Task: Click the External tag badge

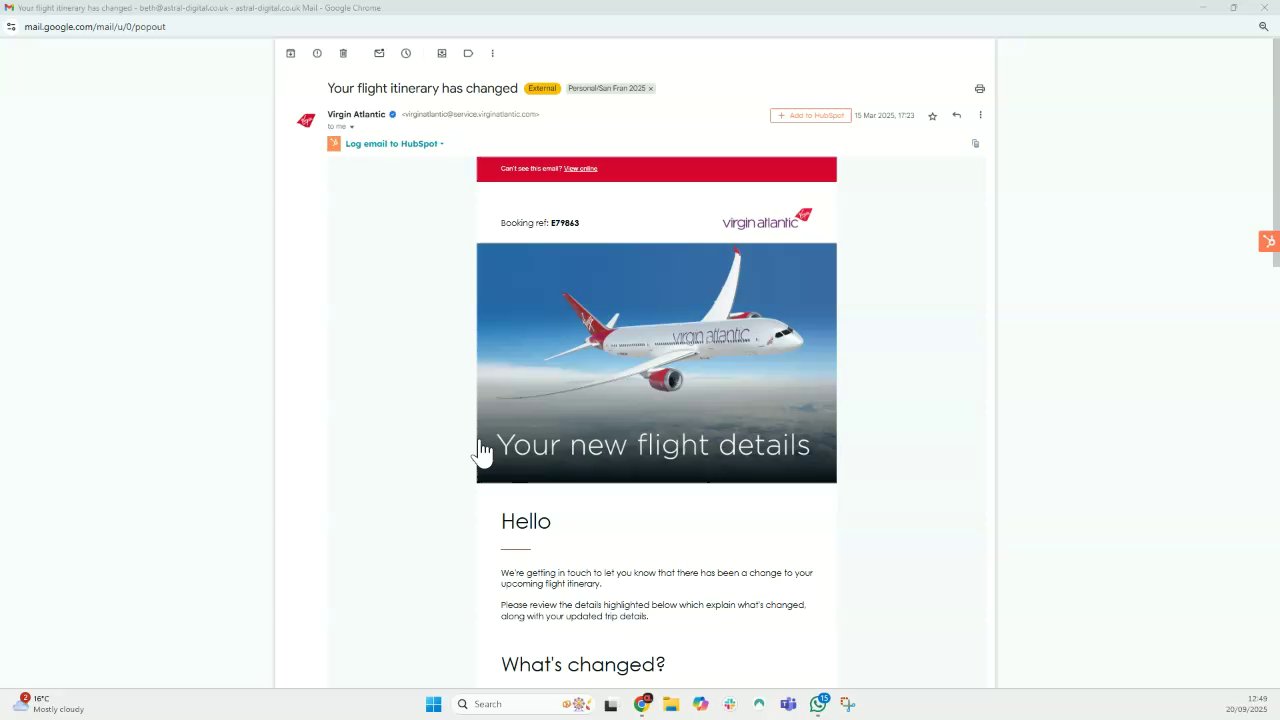Action: coord(542,88)
